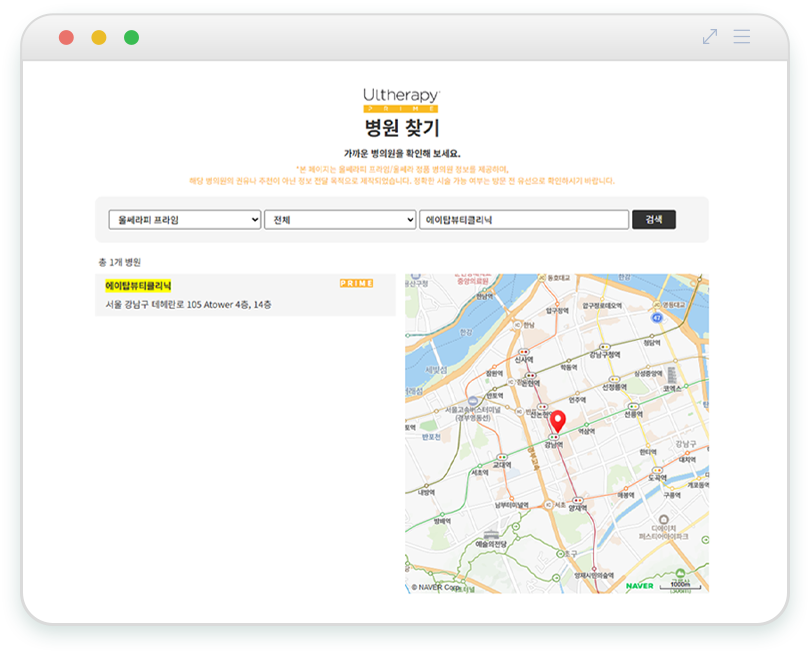Image resolution: width=811 pixels, height=654 pixels.
Task: Open the 울쎄라피 프라임 dropdown
Action: pyautogui.click(x=184, y=220)
